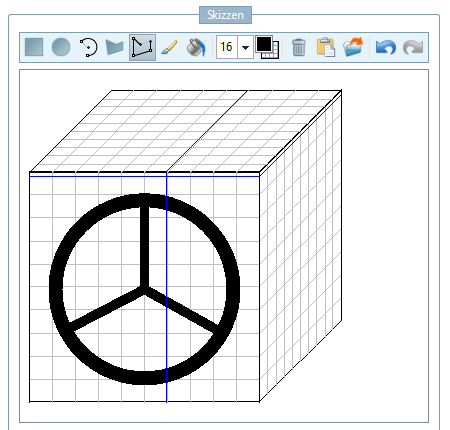Screen dimensions: 450x430
Task: Click the center of the drawn circle
Action: point(144,289)
